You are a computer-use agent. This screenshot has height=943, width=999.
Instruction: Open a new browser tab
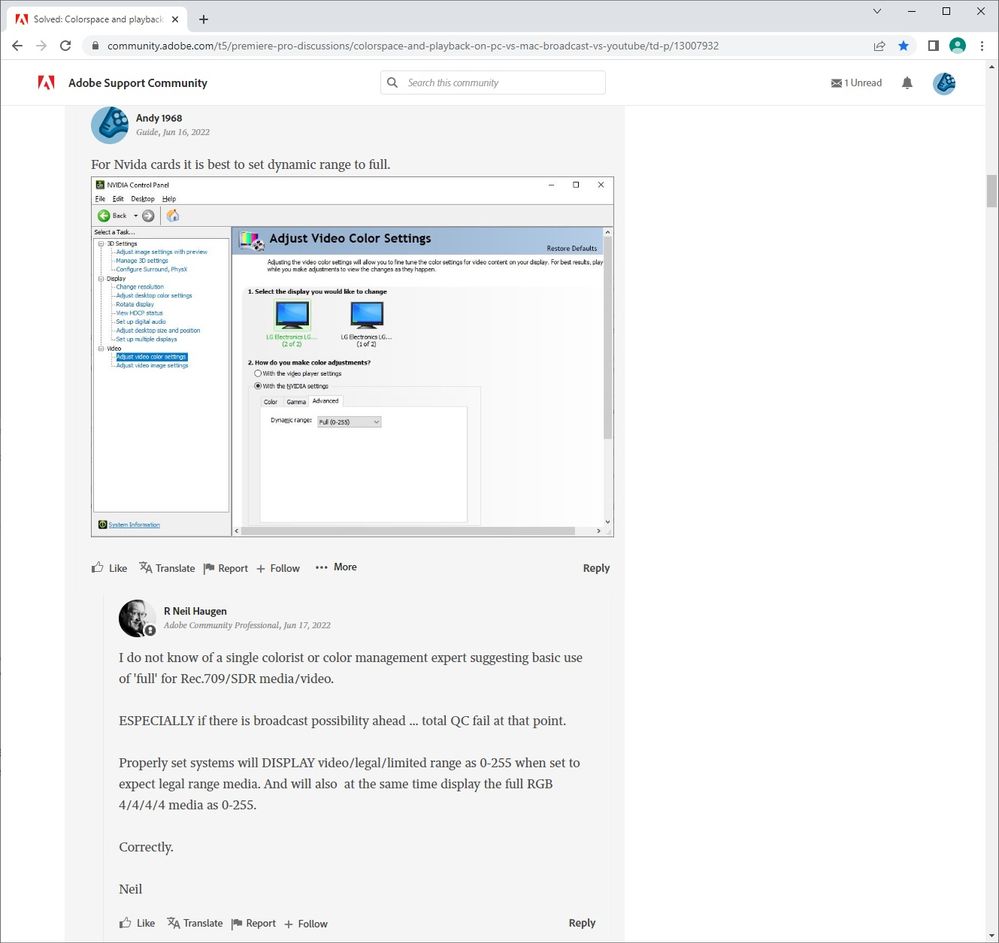click(203, 19)
